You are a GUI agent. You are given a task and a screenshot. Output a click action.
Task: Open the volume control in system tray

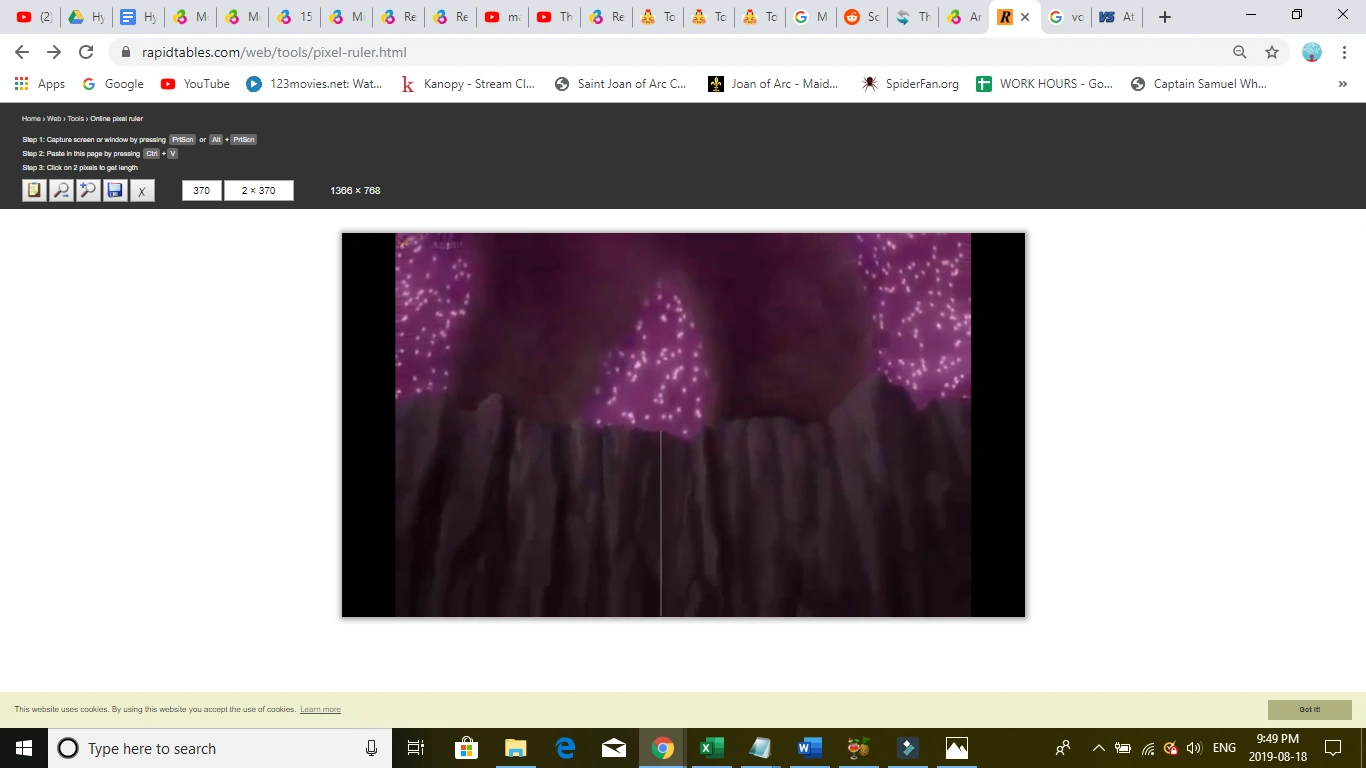tap(1194, 748)
